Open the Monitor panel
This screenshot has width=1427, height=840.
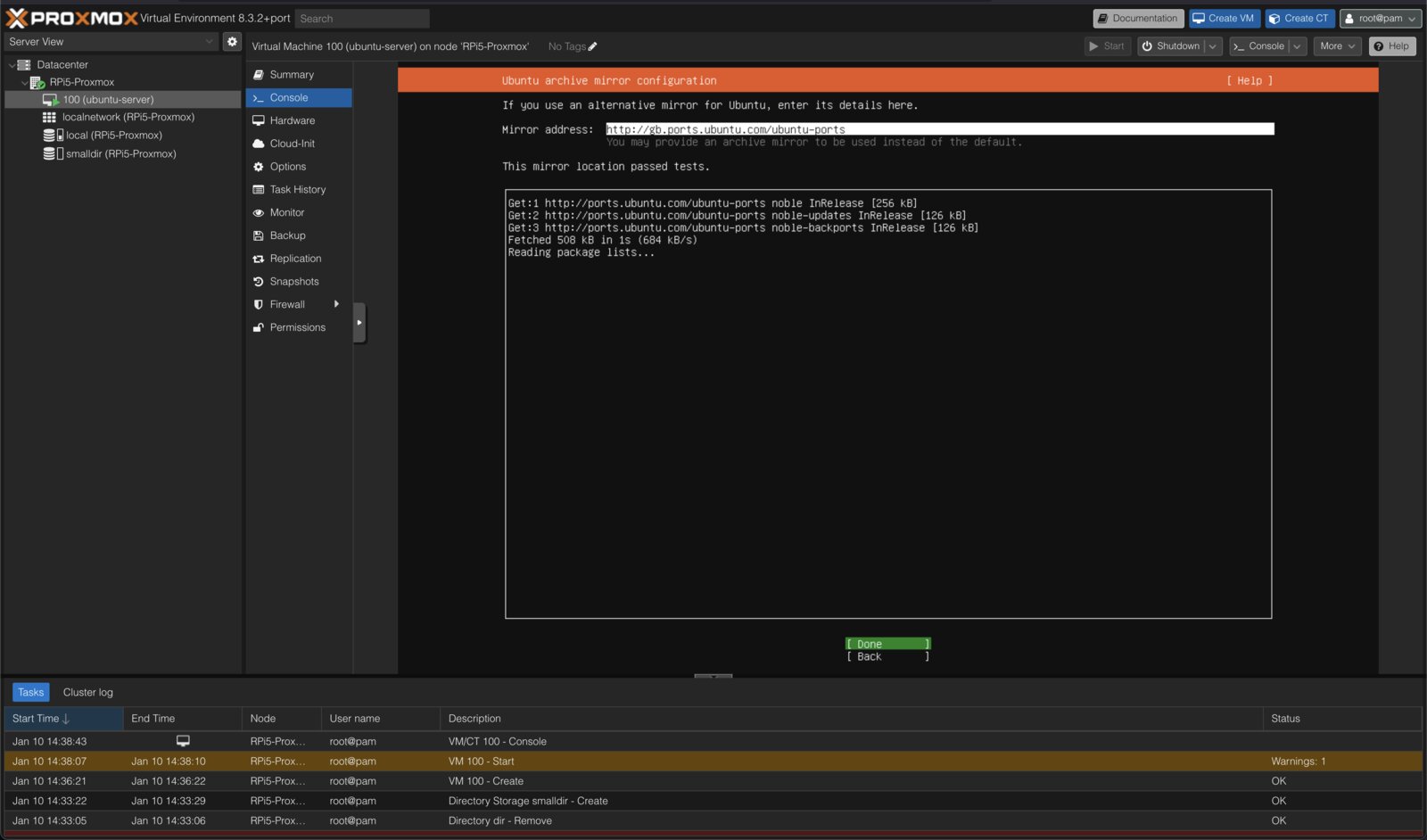[299, 212]
